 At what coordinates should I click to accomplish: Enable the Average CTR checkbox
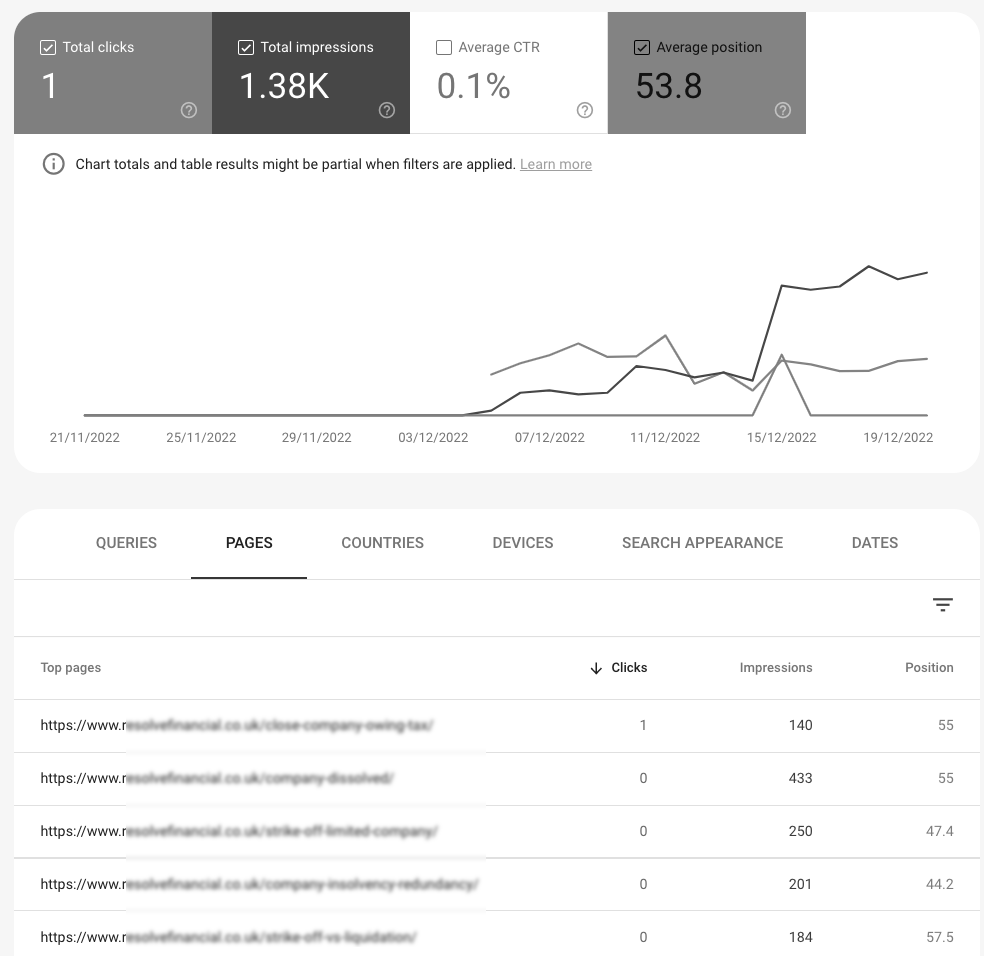(444, 47)
